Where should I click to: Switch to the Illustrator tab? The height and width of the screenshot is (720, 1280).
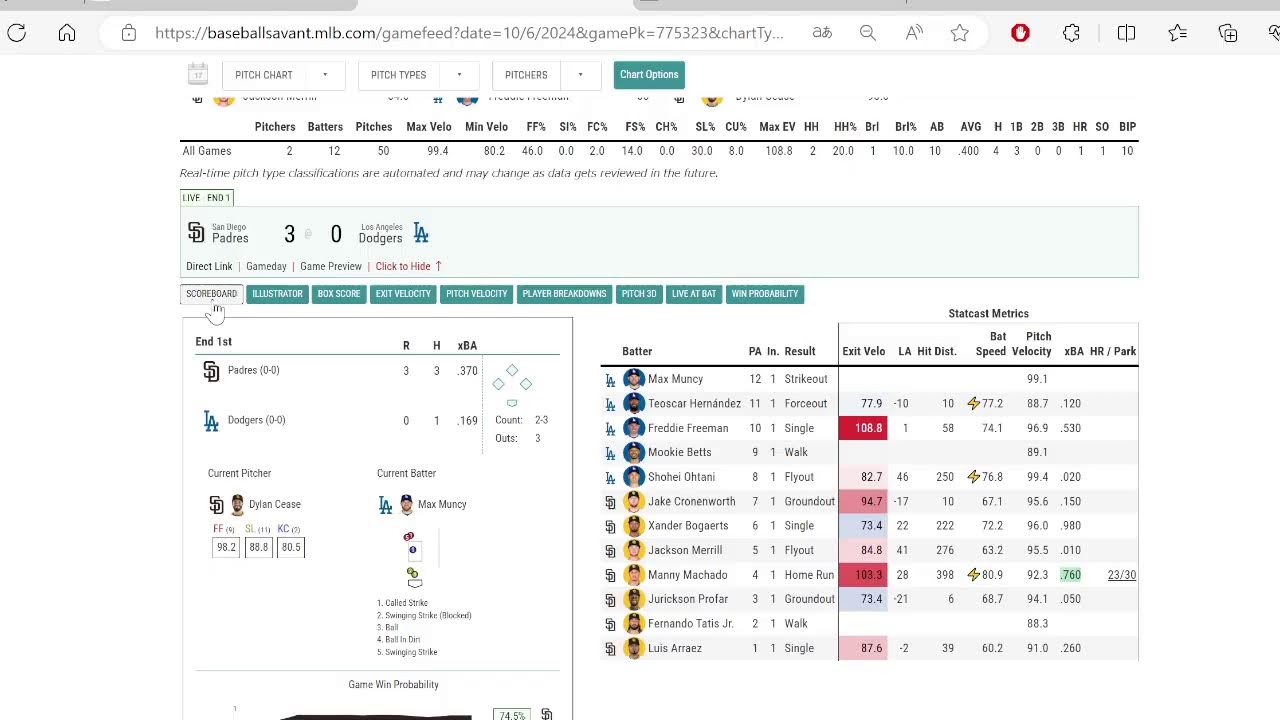(x=277, y=294)
